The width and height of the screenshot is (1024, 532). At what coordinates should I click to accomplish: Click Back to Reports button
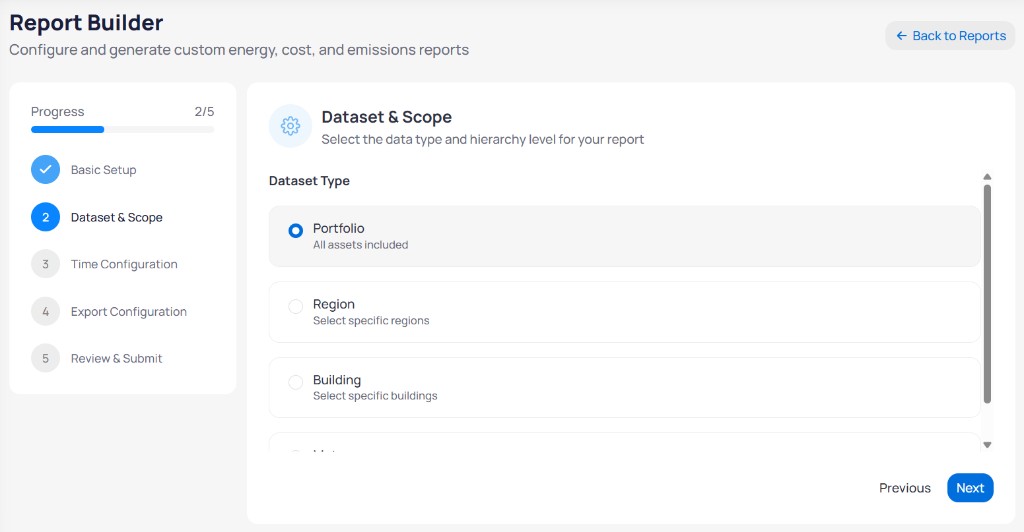(x=950, y=36)
